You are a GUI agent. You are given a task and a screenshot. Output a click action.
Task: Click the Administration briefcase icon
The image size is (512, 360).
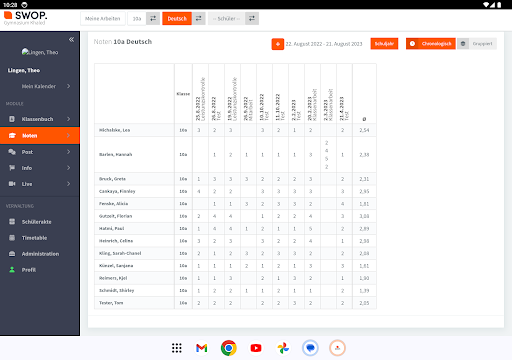tap(12, 254)
